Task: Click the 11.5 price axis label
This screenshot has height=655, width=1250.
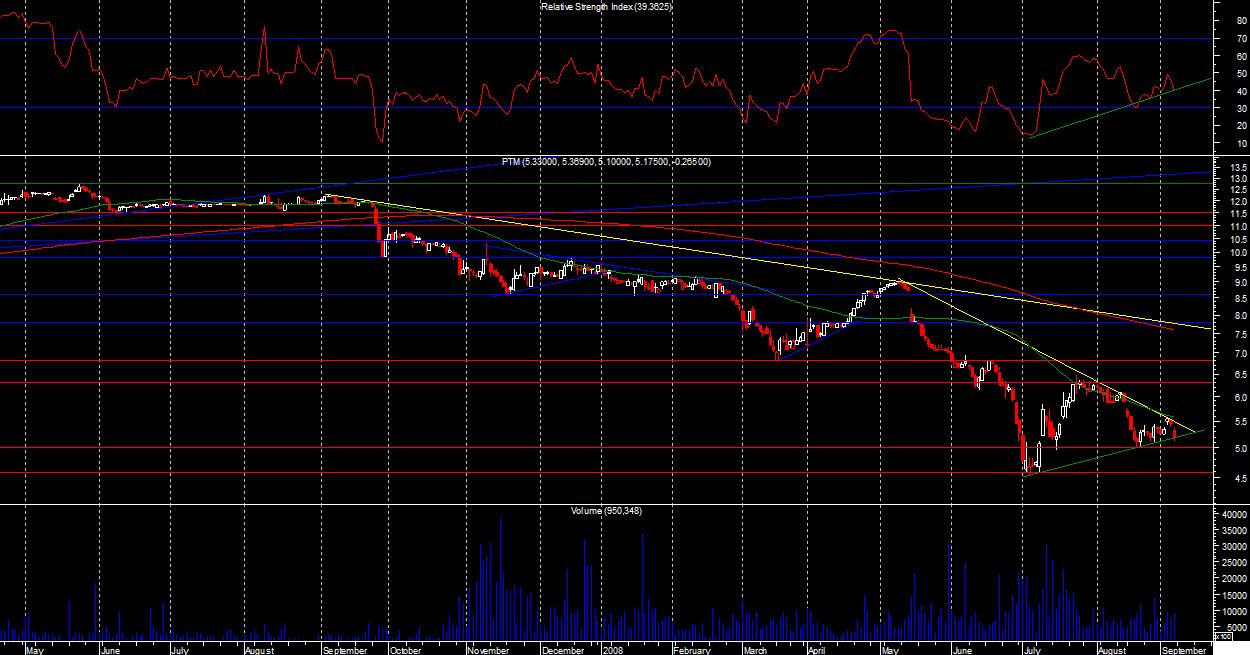Action: coord(1238,214)
